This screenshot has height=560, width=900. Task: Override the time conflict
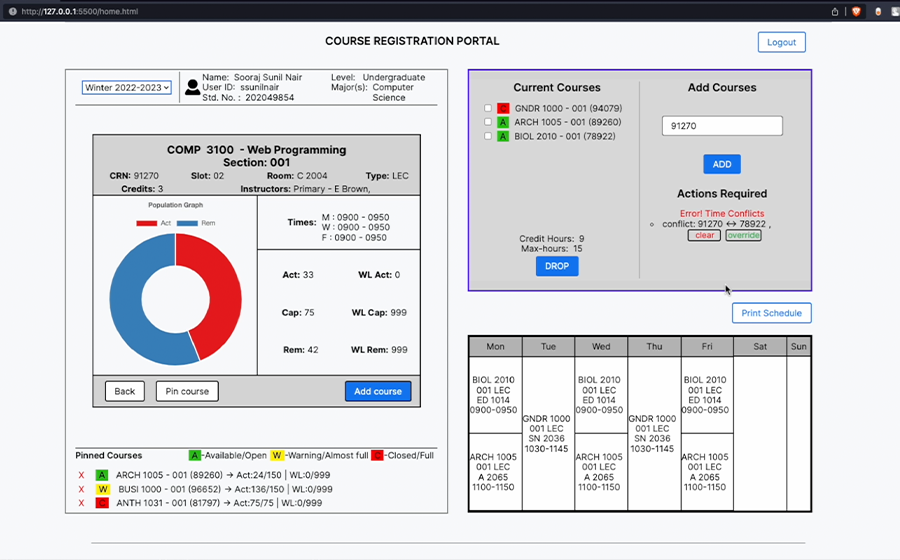coord(743,235)
